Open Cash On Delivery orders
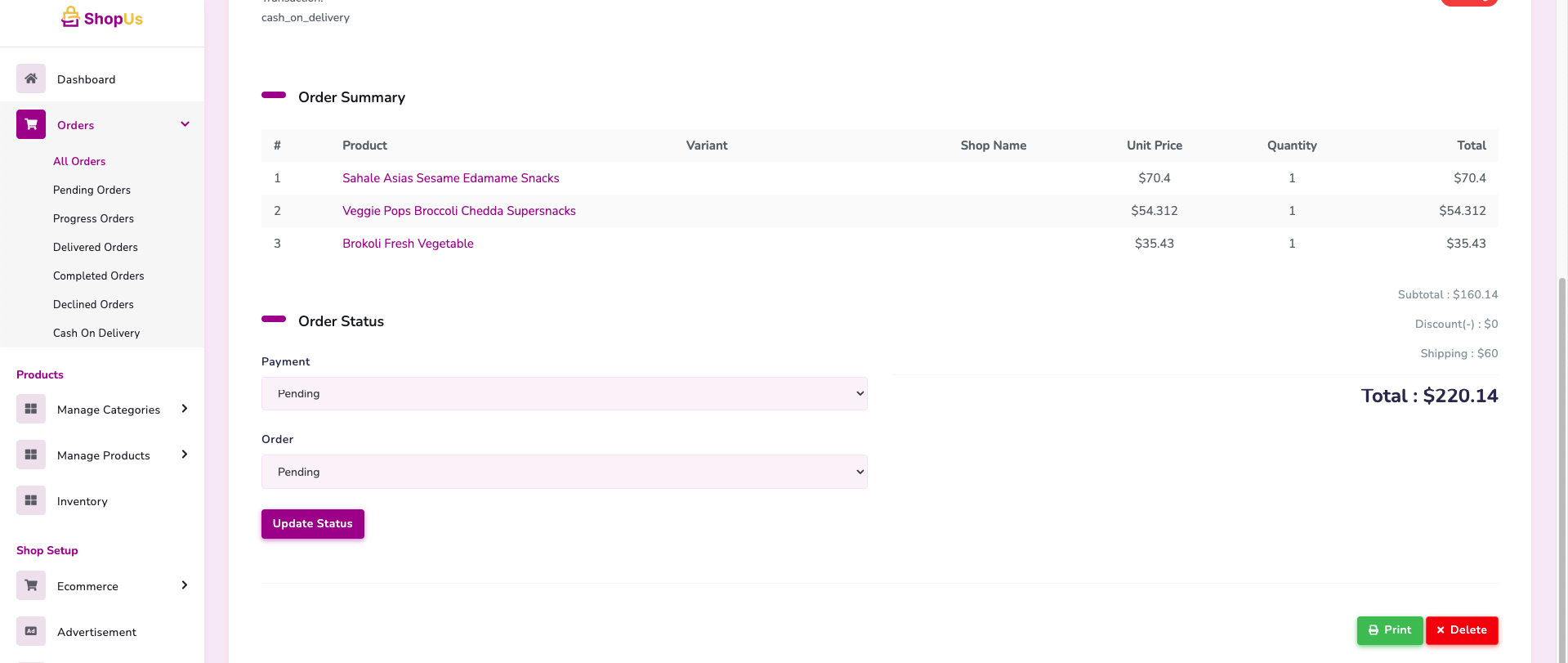 (x=96, y=333)
